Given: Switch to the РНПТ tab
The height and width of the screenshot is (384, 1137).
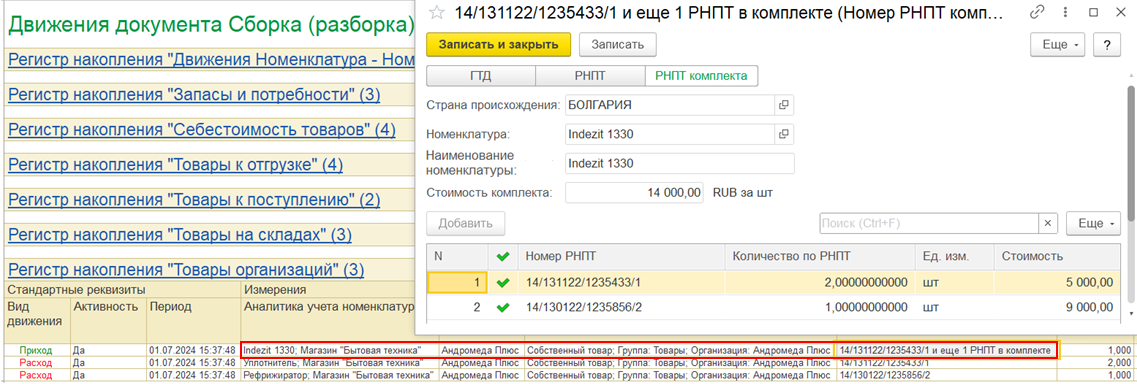Looking at the screenshot, I should [590, 75].
